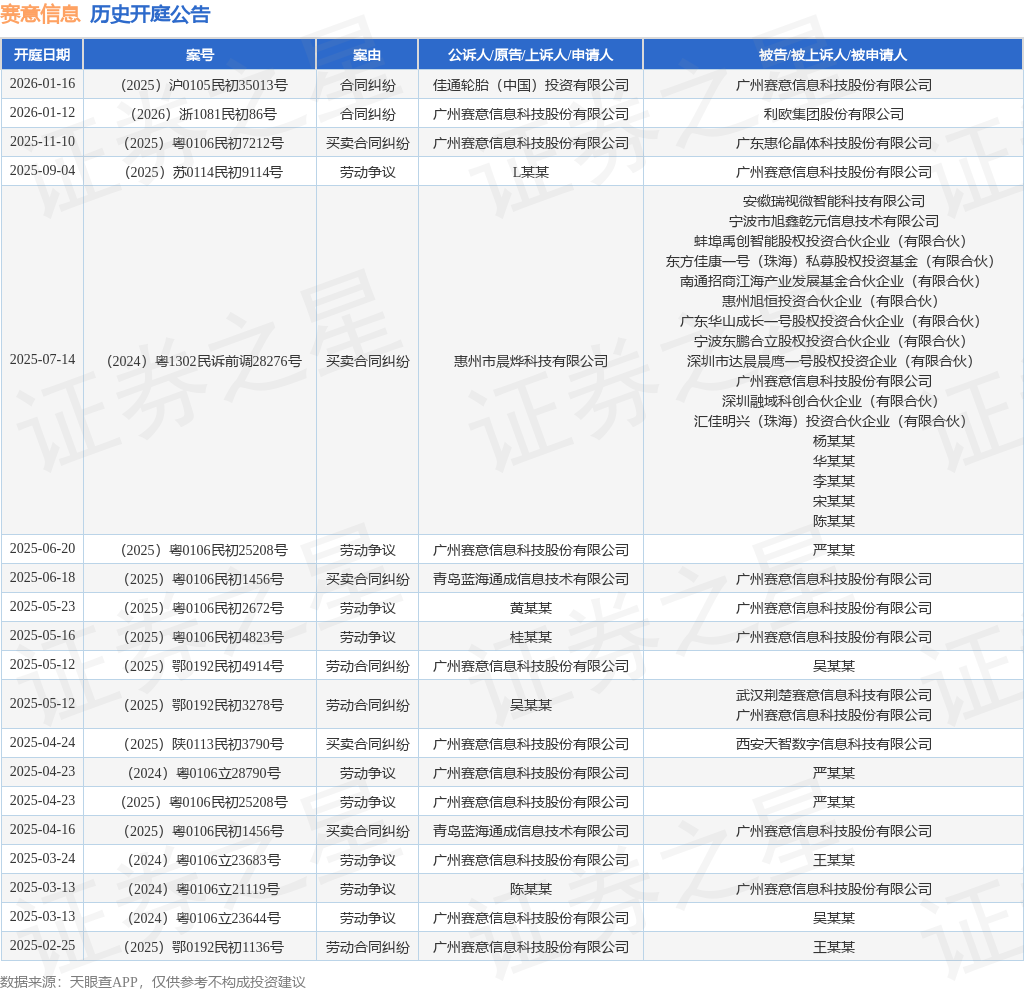Click defendant 广东惠伦晶体科技股份有限公司

coord(834,143)
